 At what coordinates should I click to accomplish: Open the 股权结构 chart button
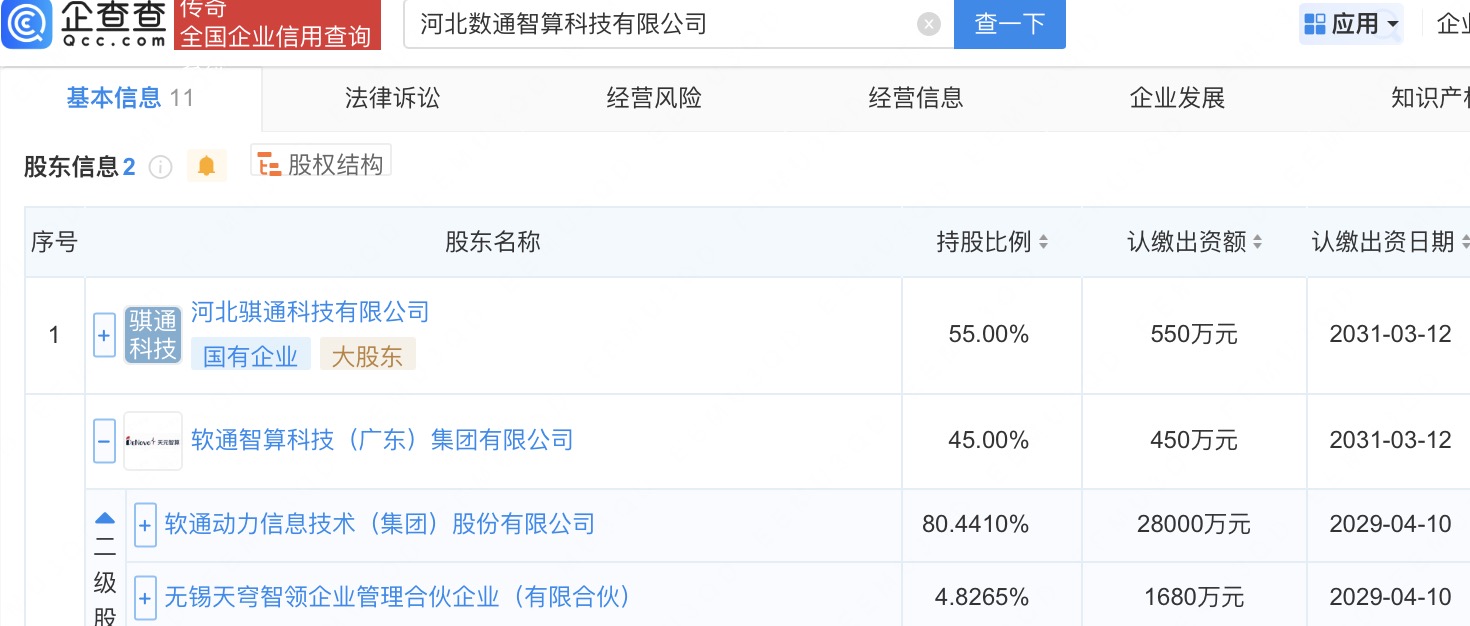click(321, 165)
